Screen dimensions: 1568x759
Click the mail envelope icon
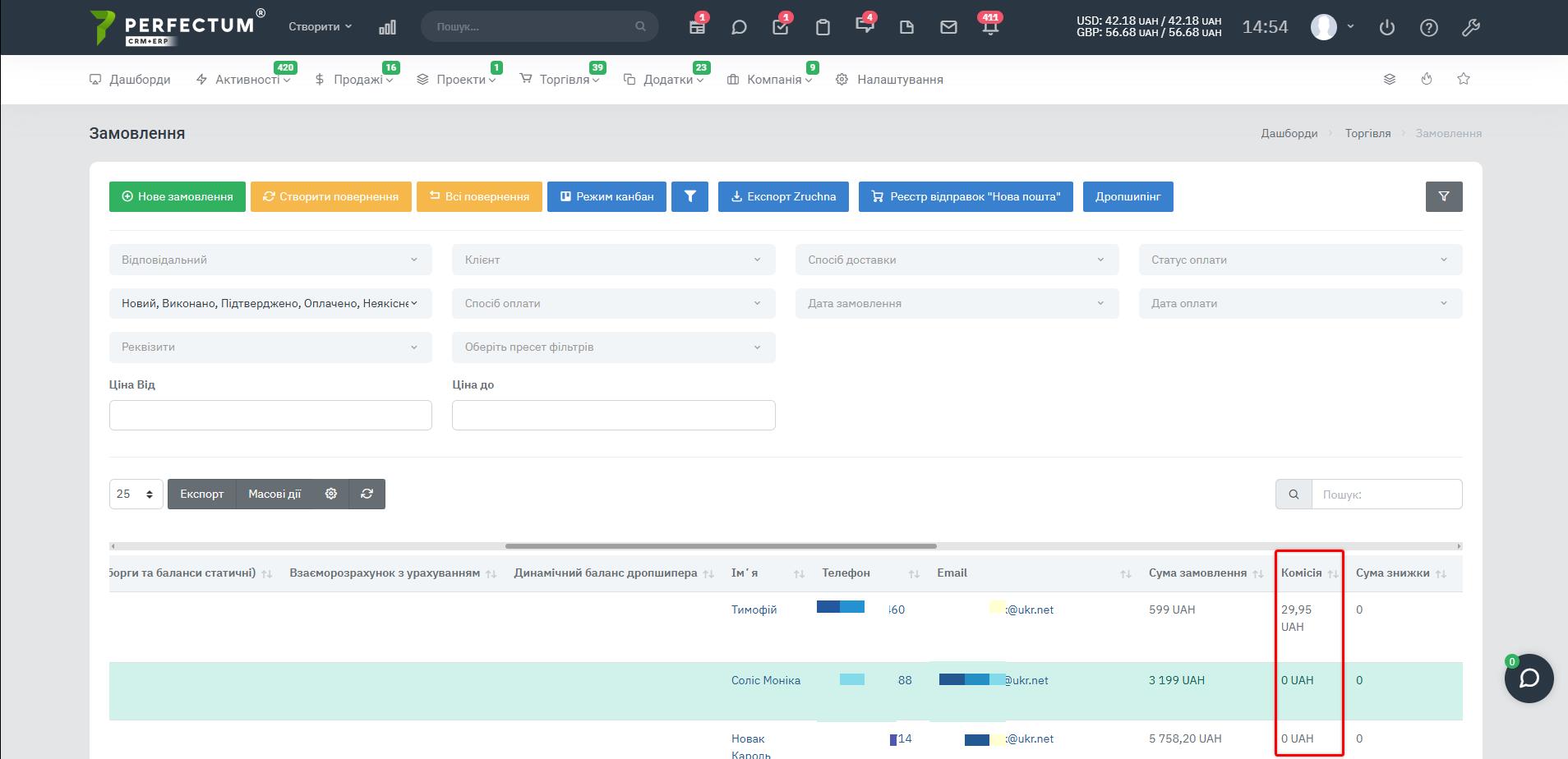tap(948, 27)
